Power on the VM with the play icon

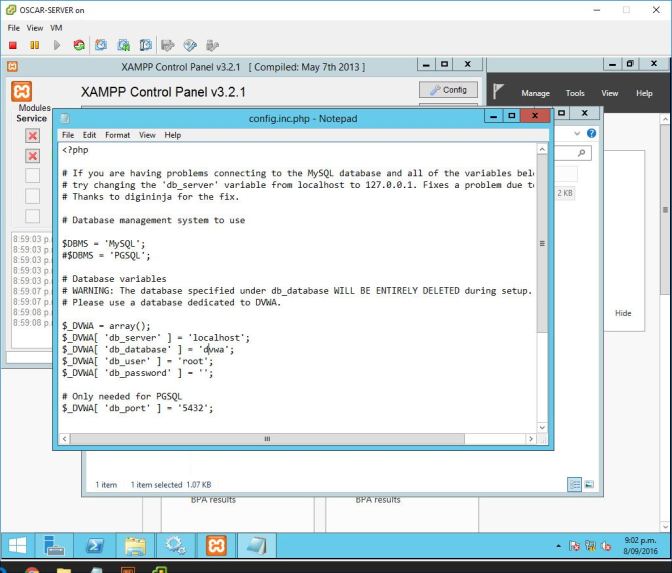point(57,45)
